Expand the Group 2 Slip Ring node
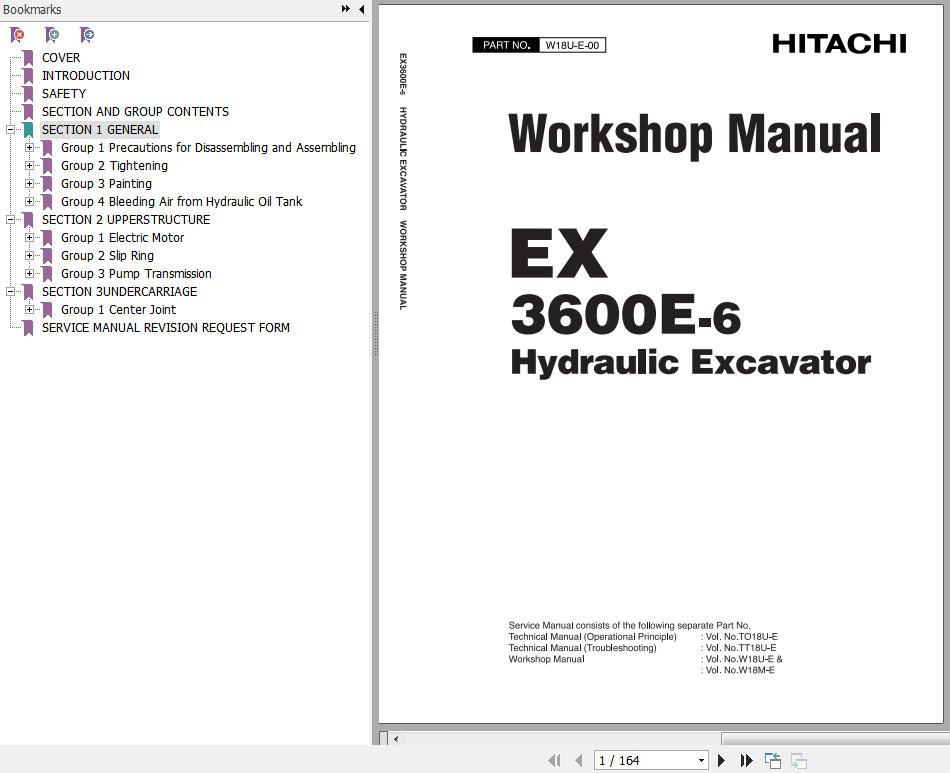Image resolution: width=950 pixels, height=773 pixels. click(29, 256)
